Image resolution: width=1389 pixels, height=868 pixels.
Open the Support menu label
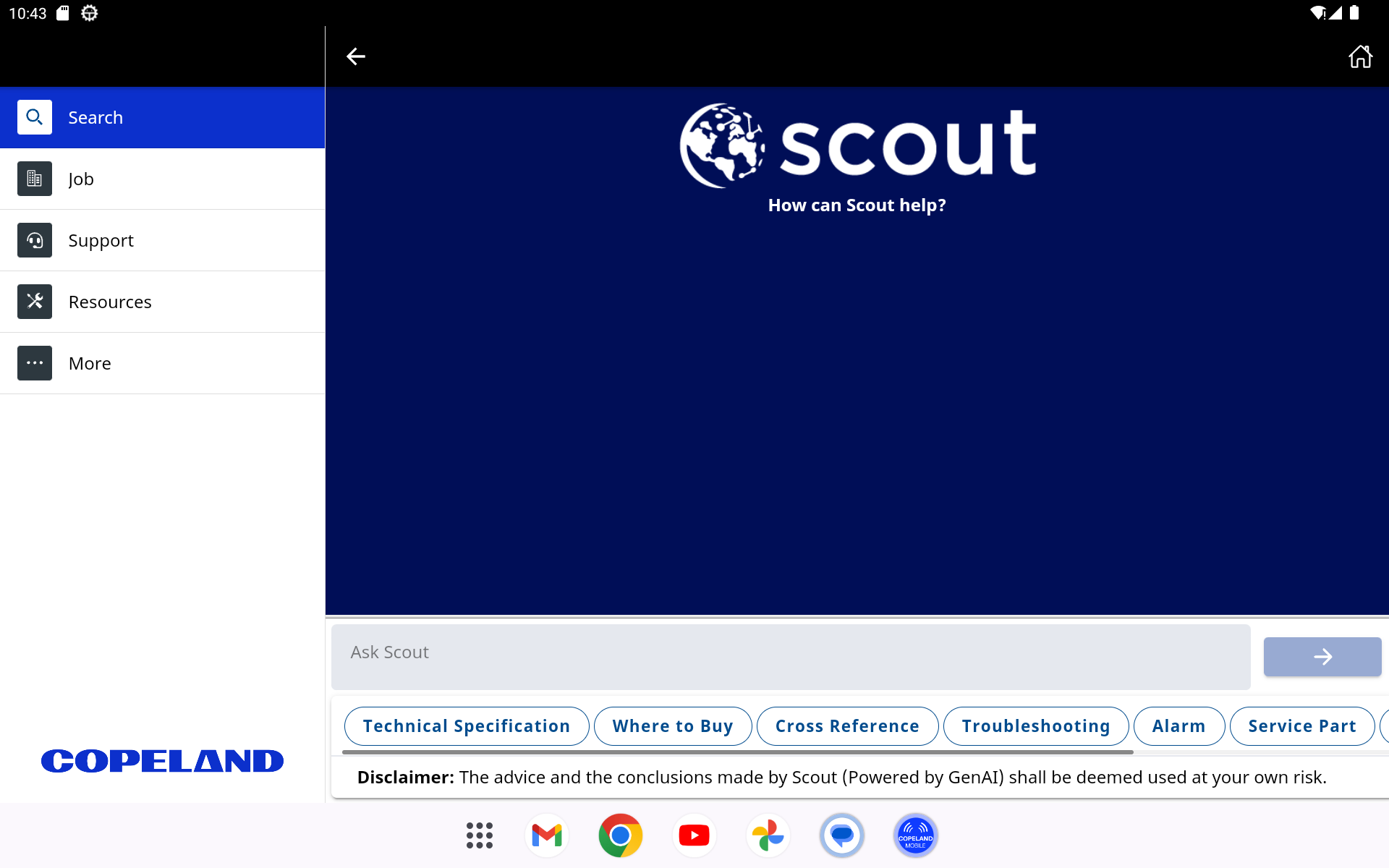click(101, 241)
